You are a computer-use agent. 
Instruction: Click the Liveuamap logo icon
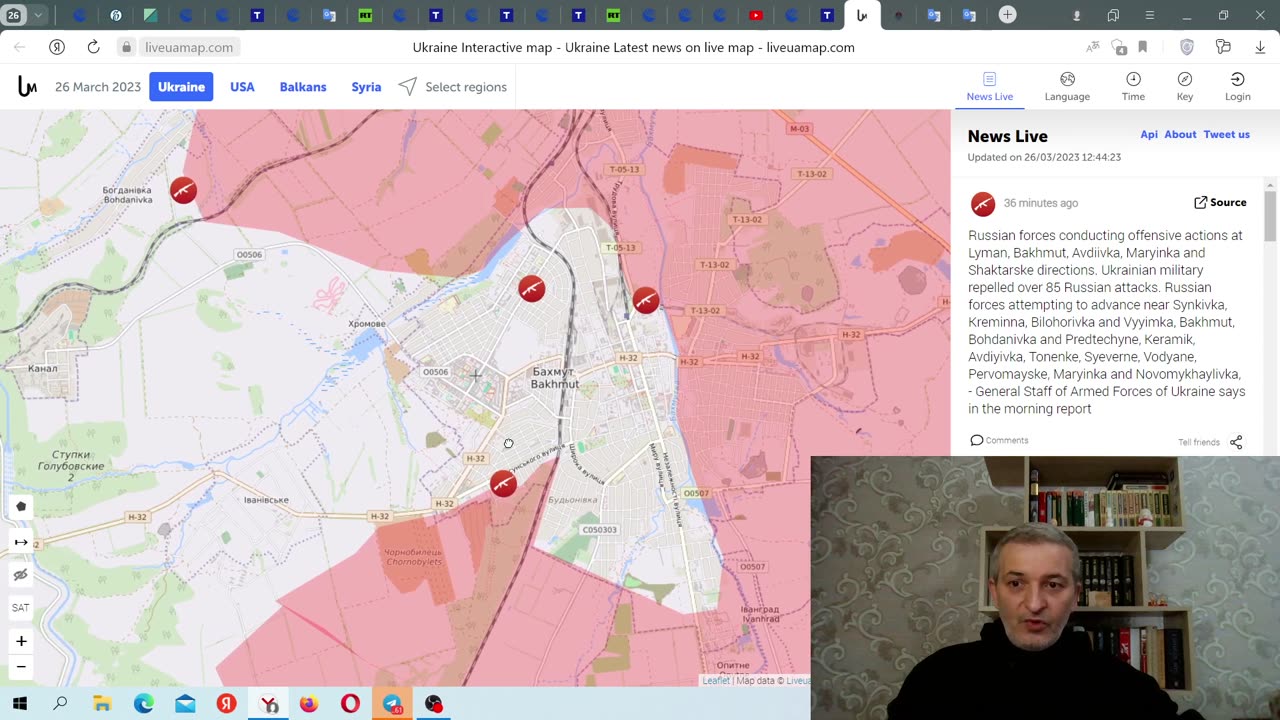(27, 87)
